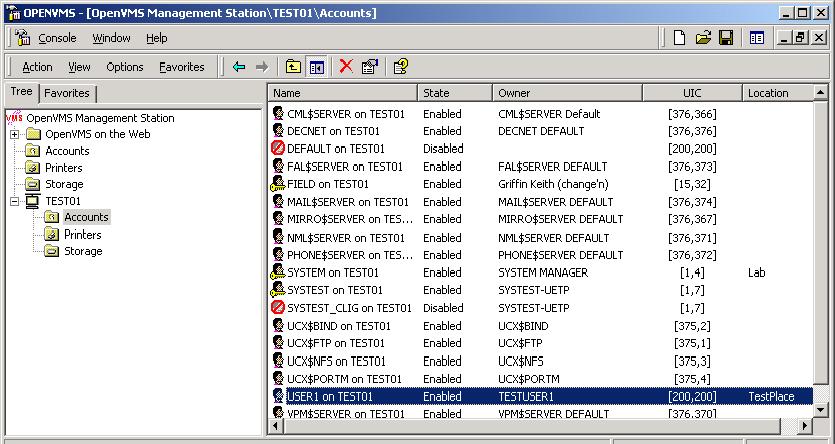Click the Save floppy disk icon
Viewport: 835px width, 444px height.
pos(726,38)
